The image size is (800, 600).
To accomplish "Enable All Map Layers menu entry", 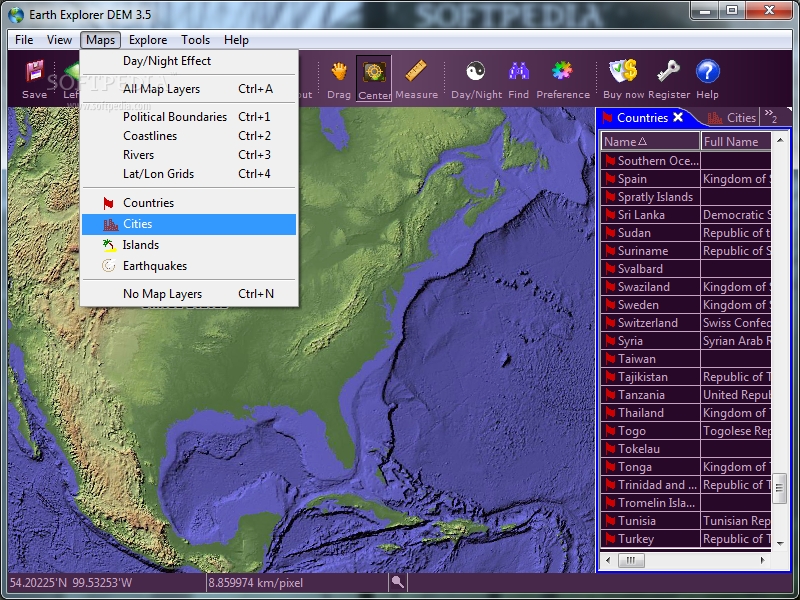I will point(189,89).
